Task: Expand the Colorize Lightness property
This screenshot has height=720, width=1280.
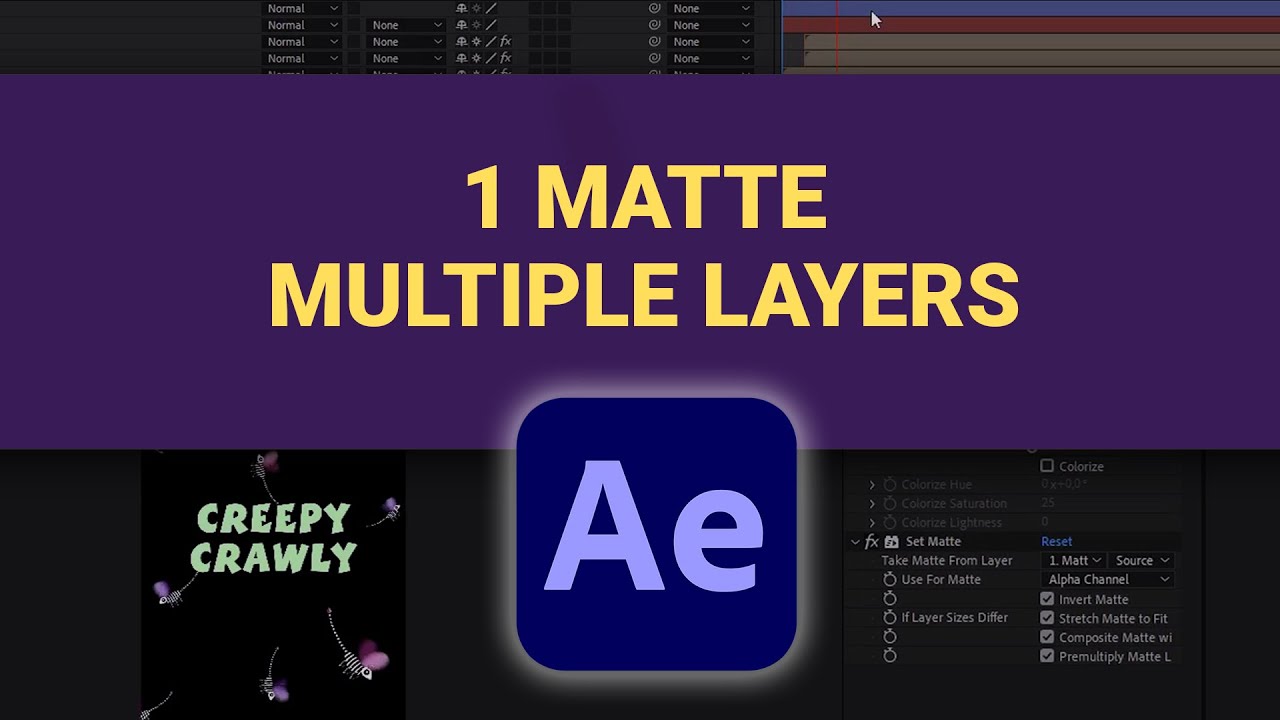Action: coord(872,523)
